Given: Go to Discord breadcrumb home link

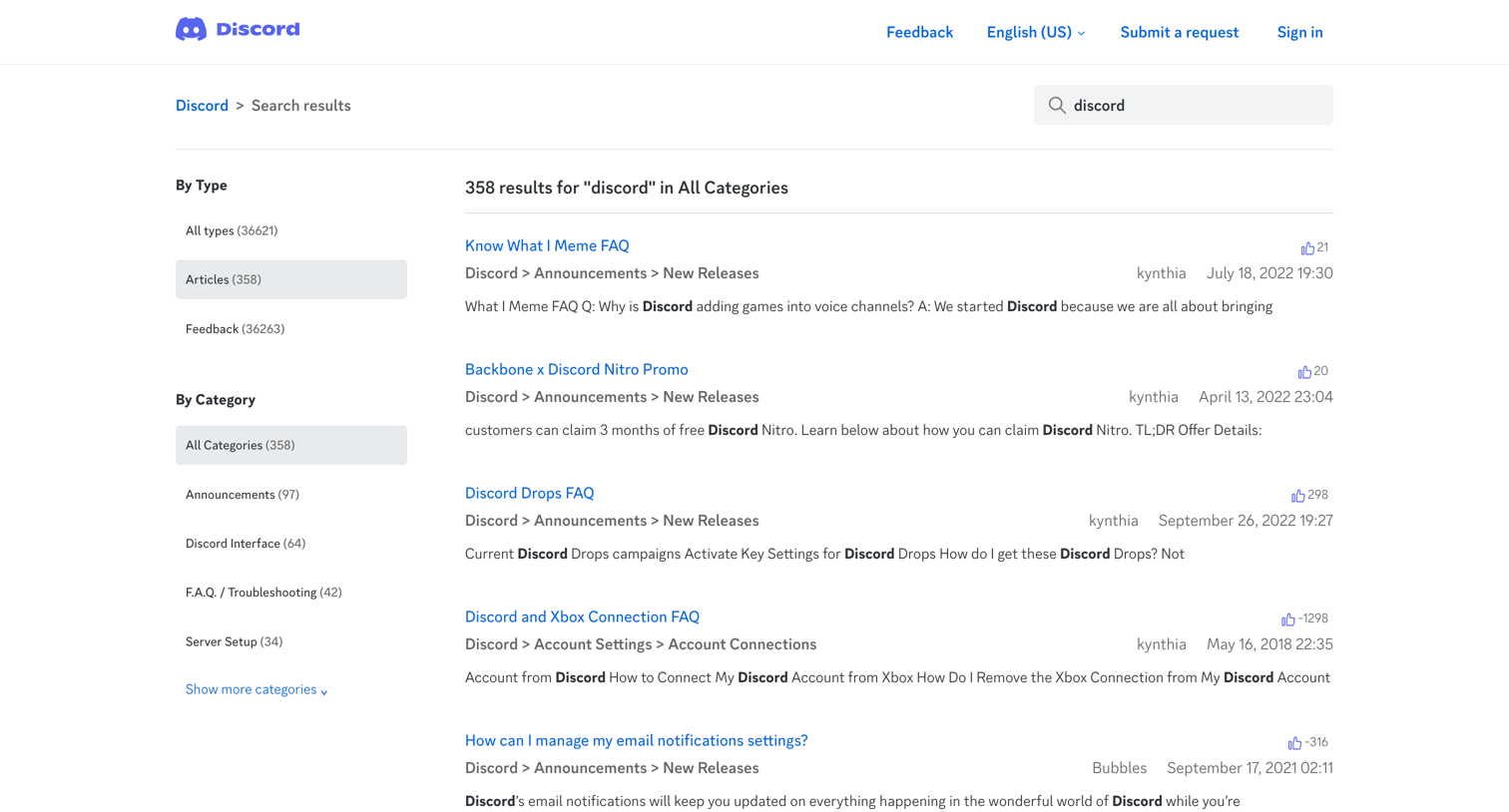Looking at the screenshot, I should pyautogui.click(x=202, y=105).
